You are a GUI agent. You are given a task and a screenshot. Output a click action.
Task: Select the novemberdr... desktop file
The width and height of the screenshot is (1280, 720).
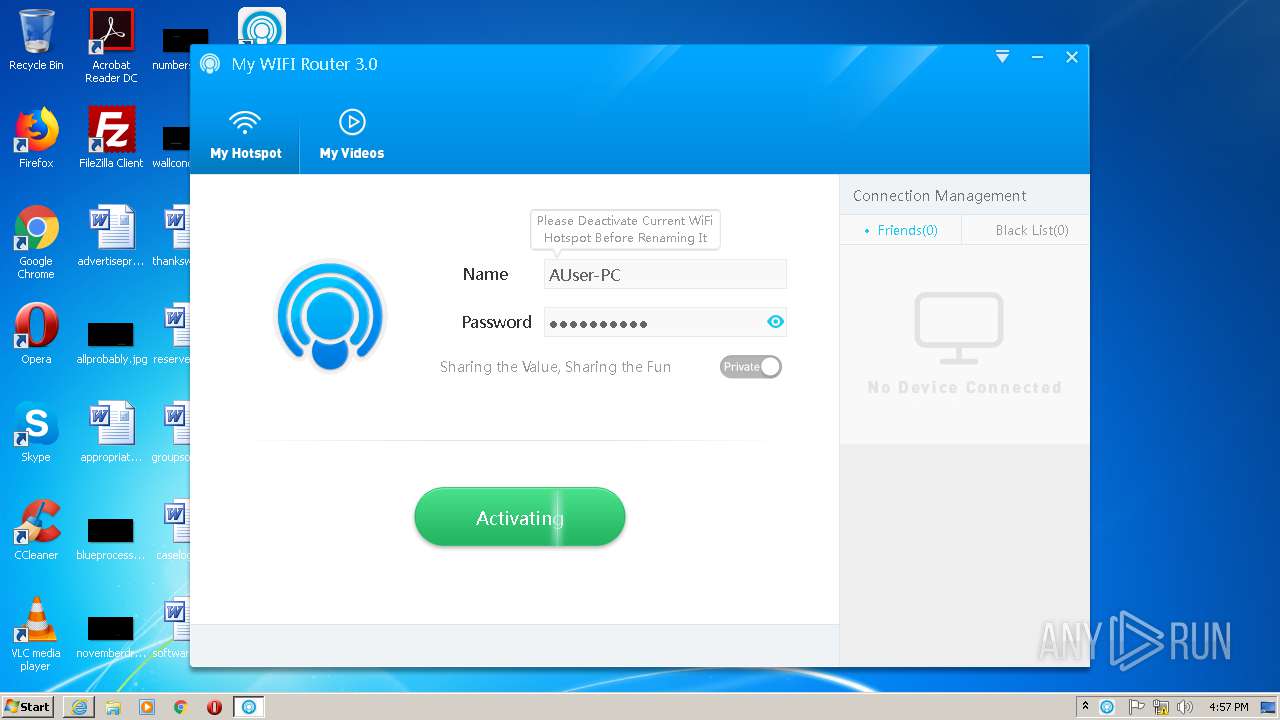pos(111,636)
